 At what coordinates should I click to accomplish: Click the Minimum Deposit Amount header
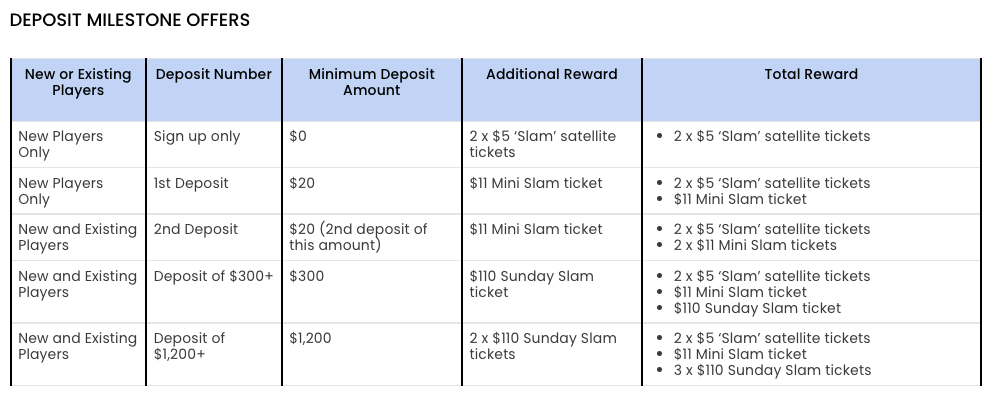[x=371, y=82]
